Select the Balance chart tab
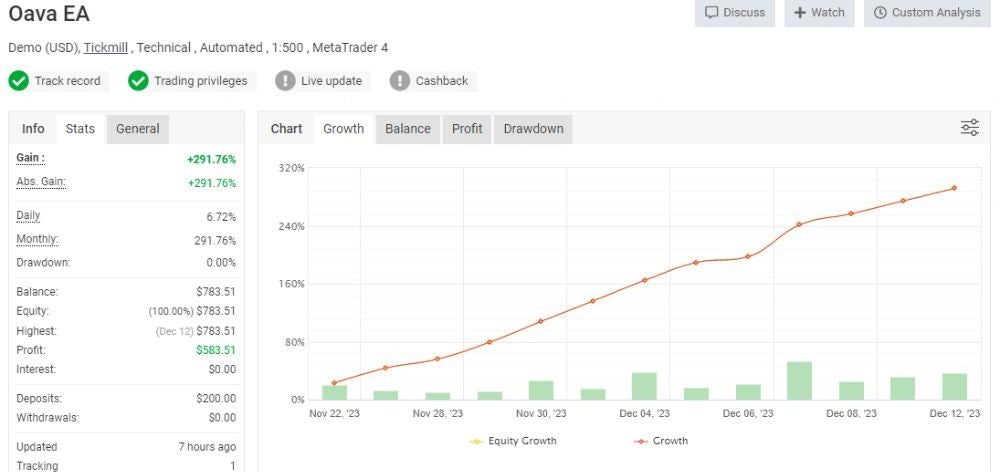 [408, 129]
